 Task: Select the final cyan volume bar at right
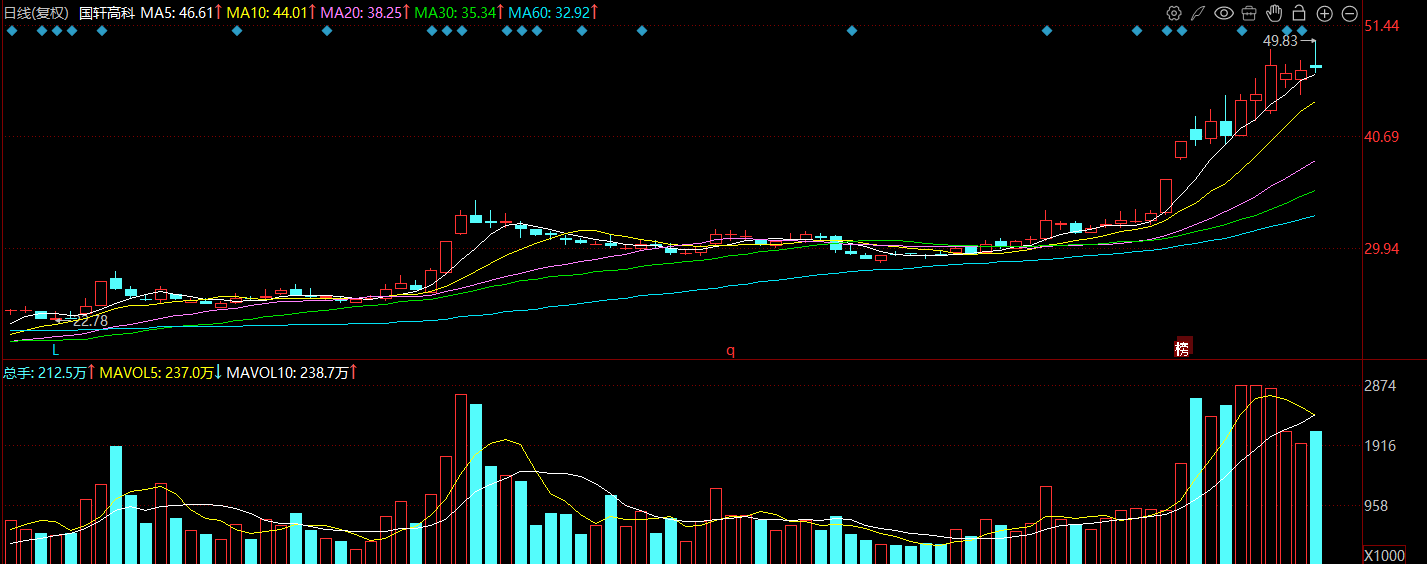[1316, 497]
